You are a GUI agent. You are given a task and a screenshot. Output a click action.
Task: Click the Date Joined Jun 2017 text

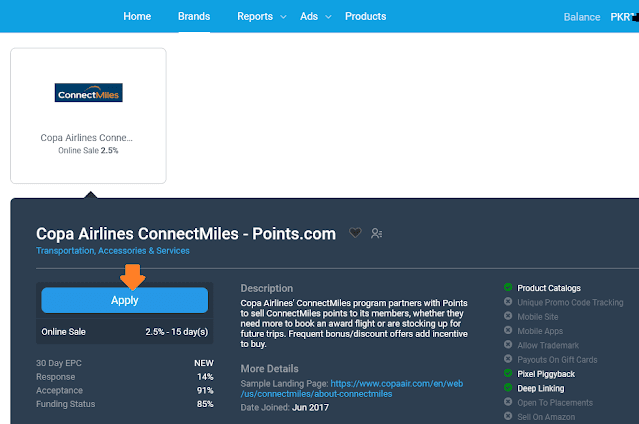pyautogui.click(x=284, y=407)
